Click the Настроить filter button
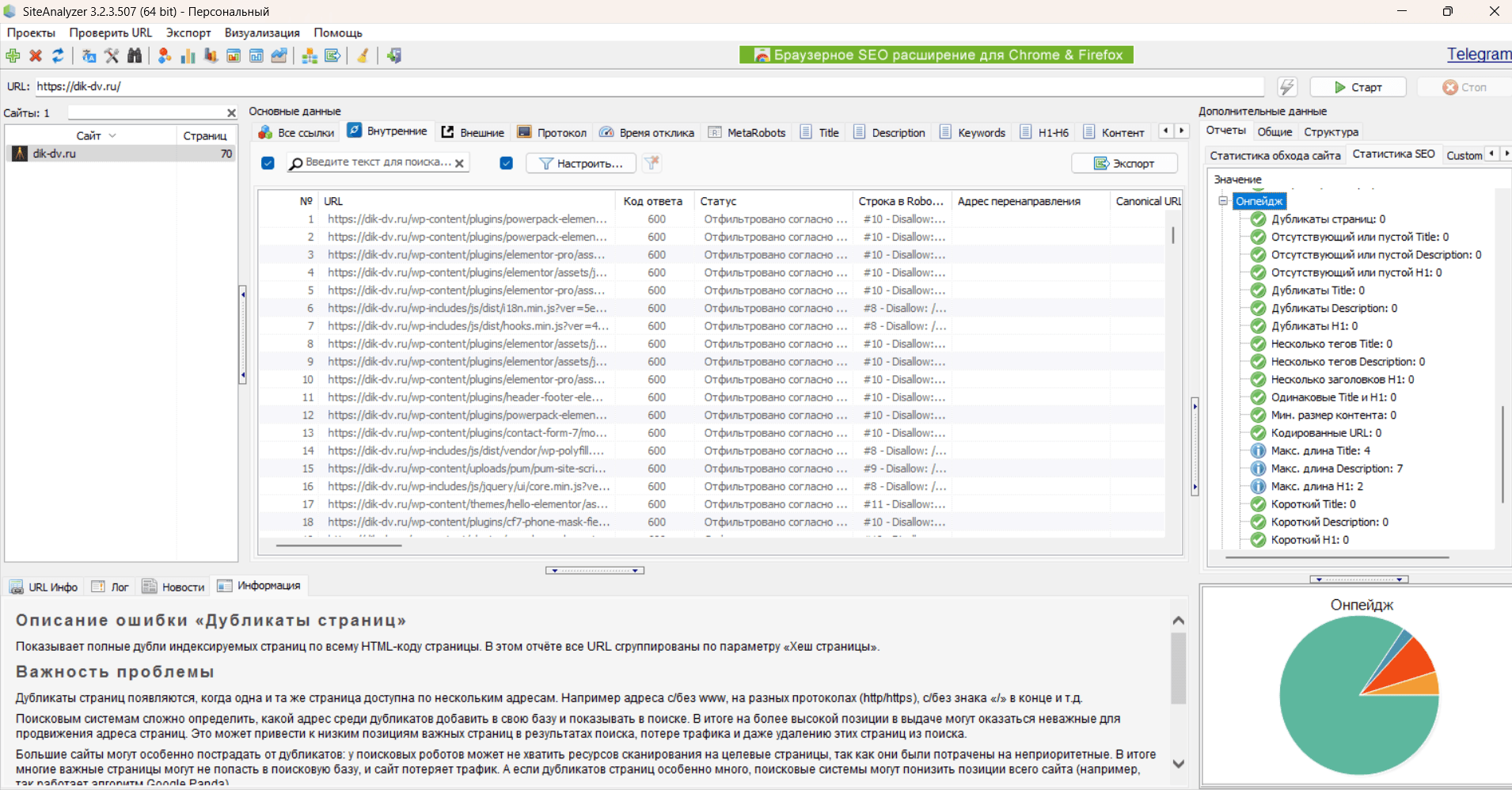Image resolution: width=1512 pixels, height=790 pixels. click(x=580, y=163)
